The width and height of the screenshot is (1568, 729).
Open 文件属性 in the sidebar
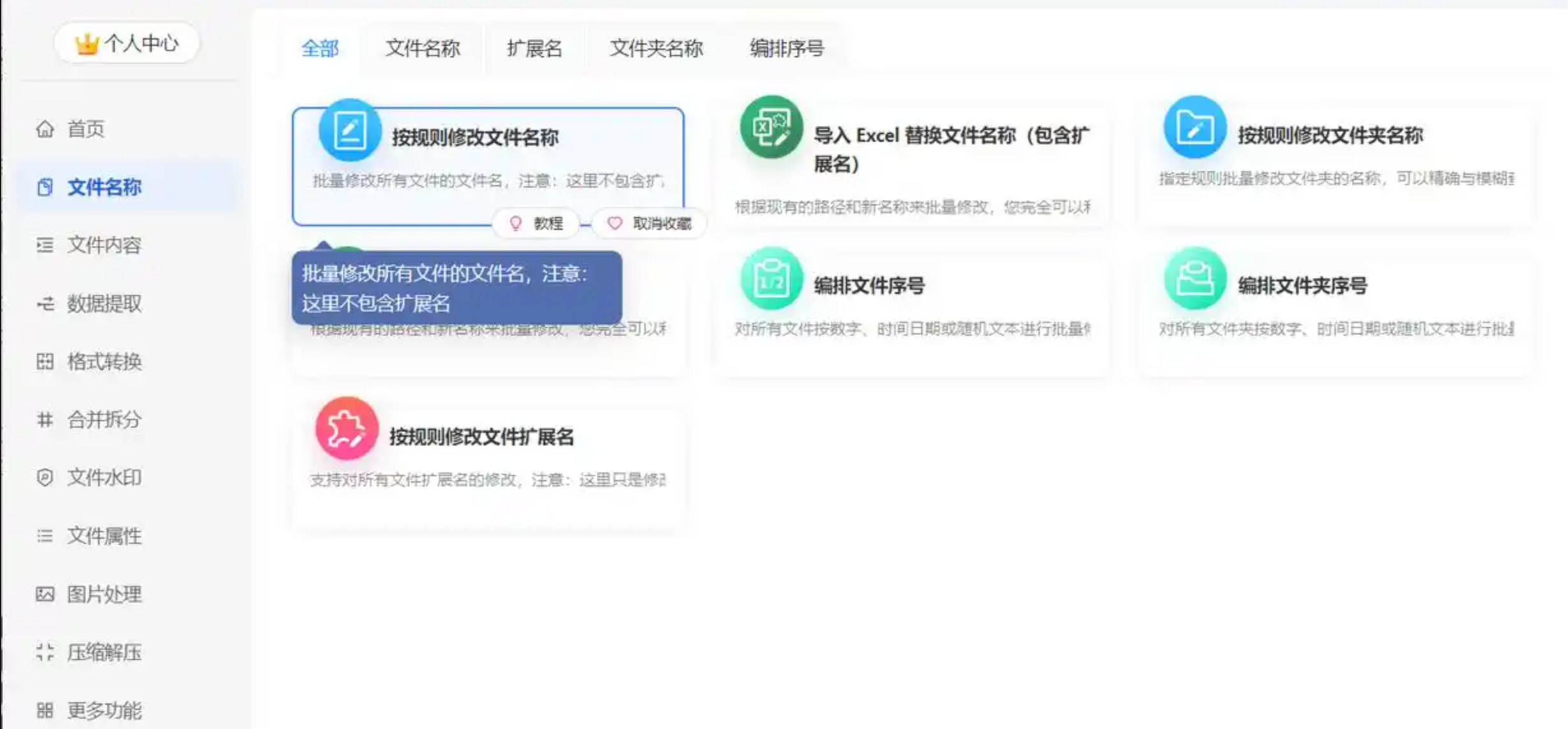click(x=104, y=536)
